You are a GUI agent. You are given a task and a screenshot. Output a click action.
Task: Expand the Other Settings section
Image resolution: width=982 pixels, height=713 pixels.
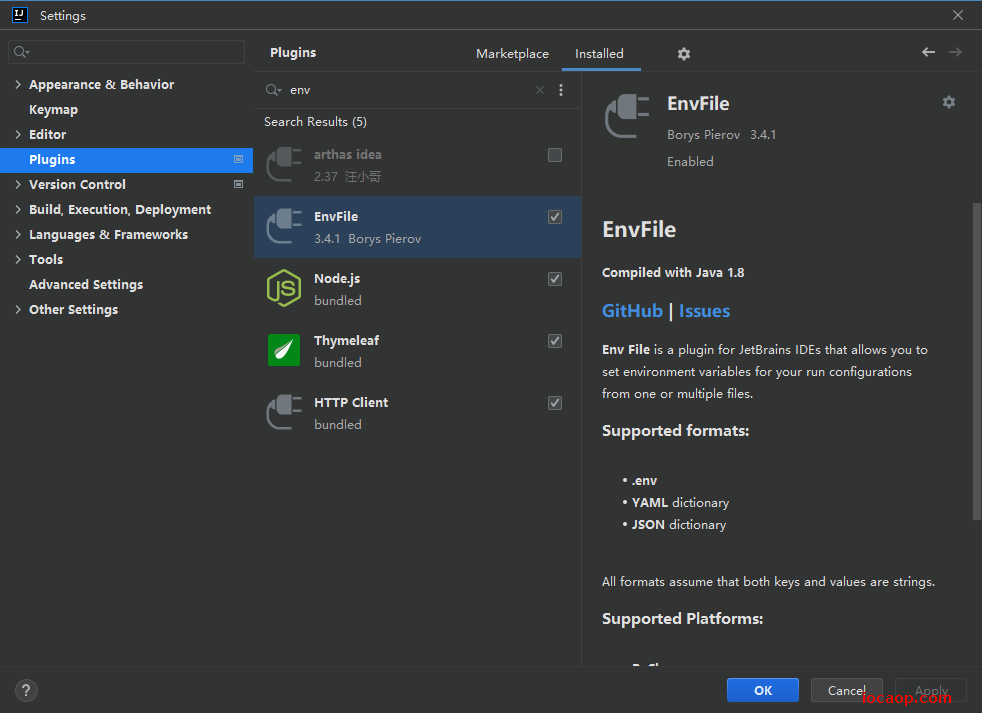18,310
